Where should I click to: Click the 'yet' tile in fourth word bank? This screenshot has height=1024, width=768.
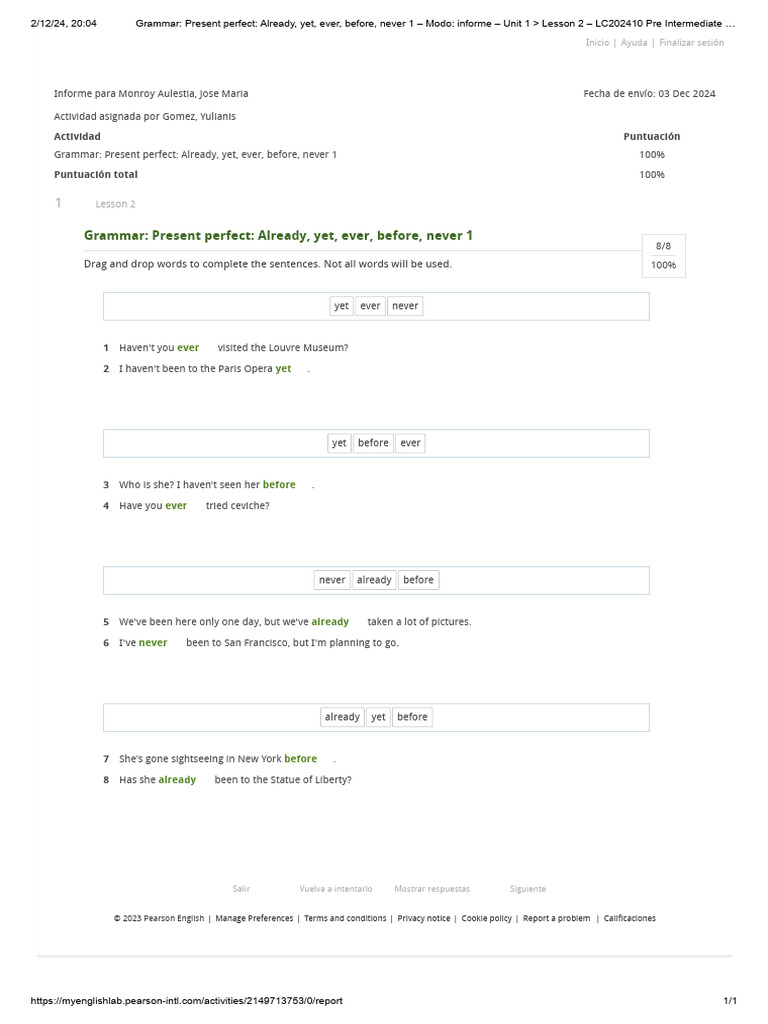click(378, 717)
